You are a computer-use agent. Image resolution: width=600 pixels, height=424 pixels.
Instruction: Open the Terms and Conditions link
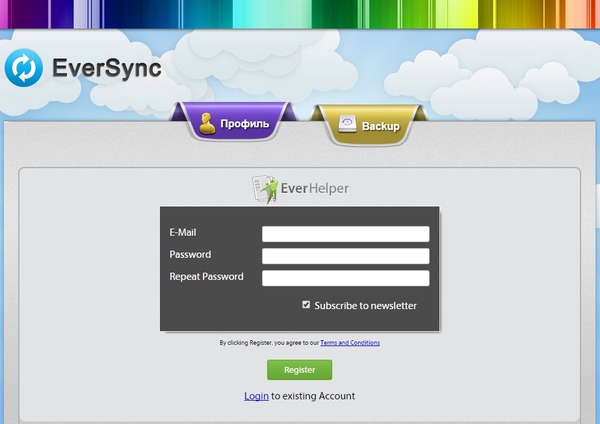click(350, 342)
